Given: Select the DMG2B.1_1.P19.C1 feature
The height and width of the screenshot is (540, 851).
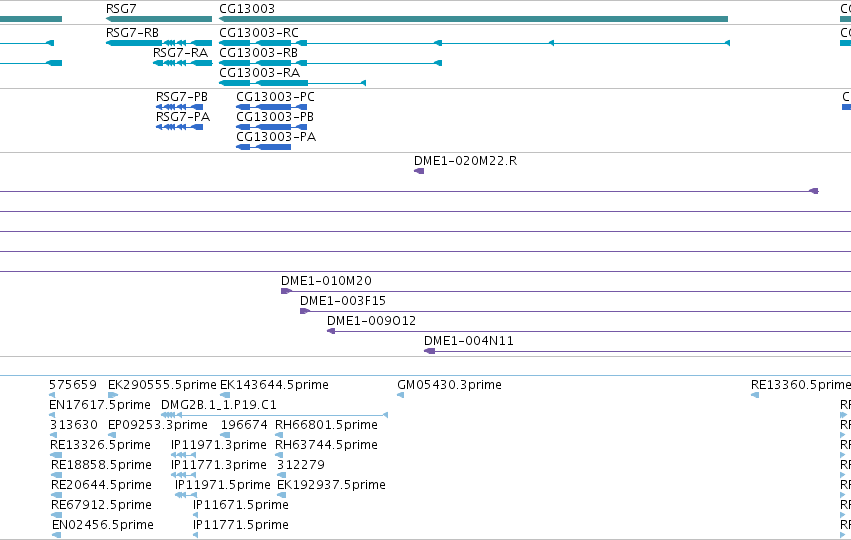Looking at the screenshot, I should pyautogui.click(x=219, y=405).
